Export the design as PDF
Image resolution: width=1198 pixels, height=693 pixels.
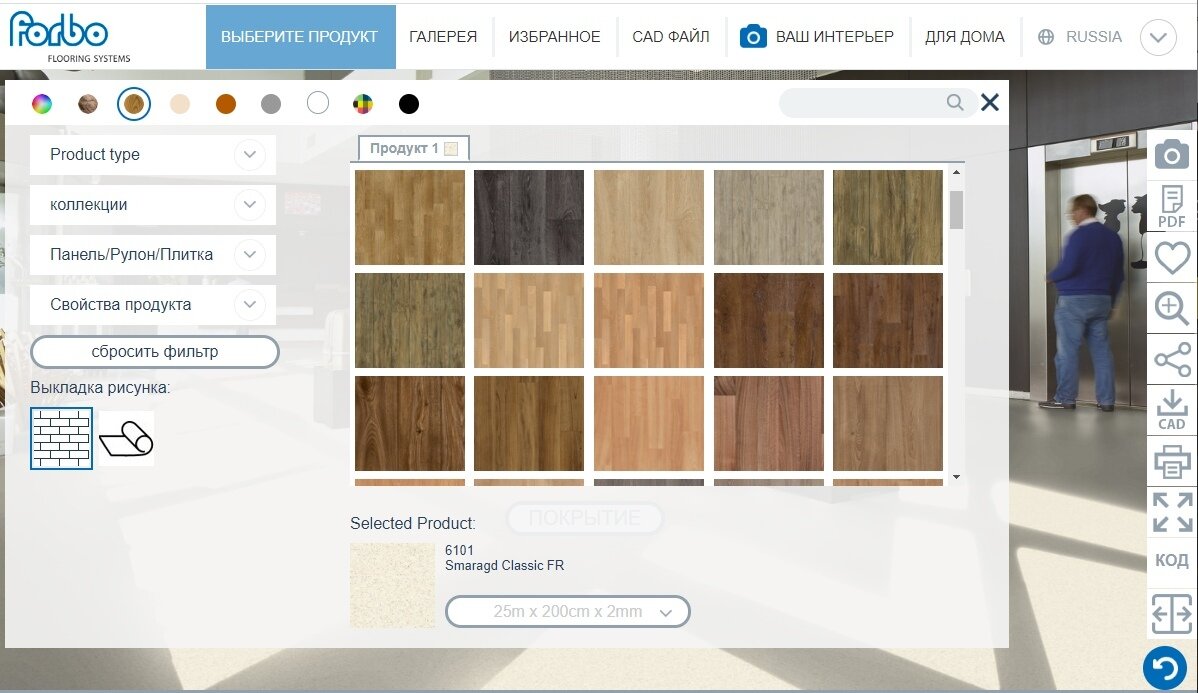point(1171,206)
